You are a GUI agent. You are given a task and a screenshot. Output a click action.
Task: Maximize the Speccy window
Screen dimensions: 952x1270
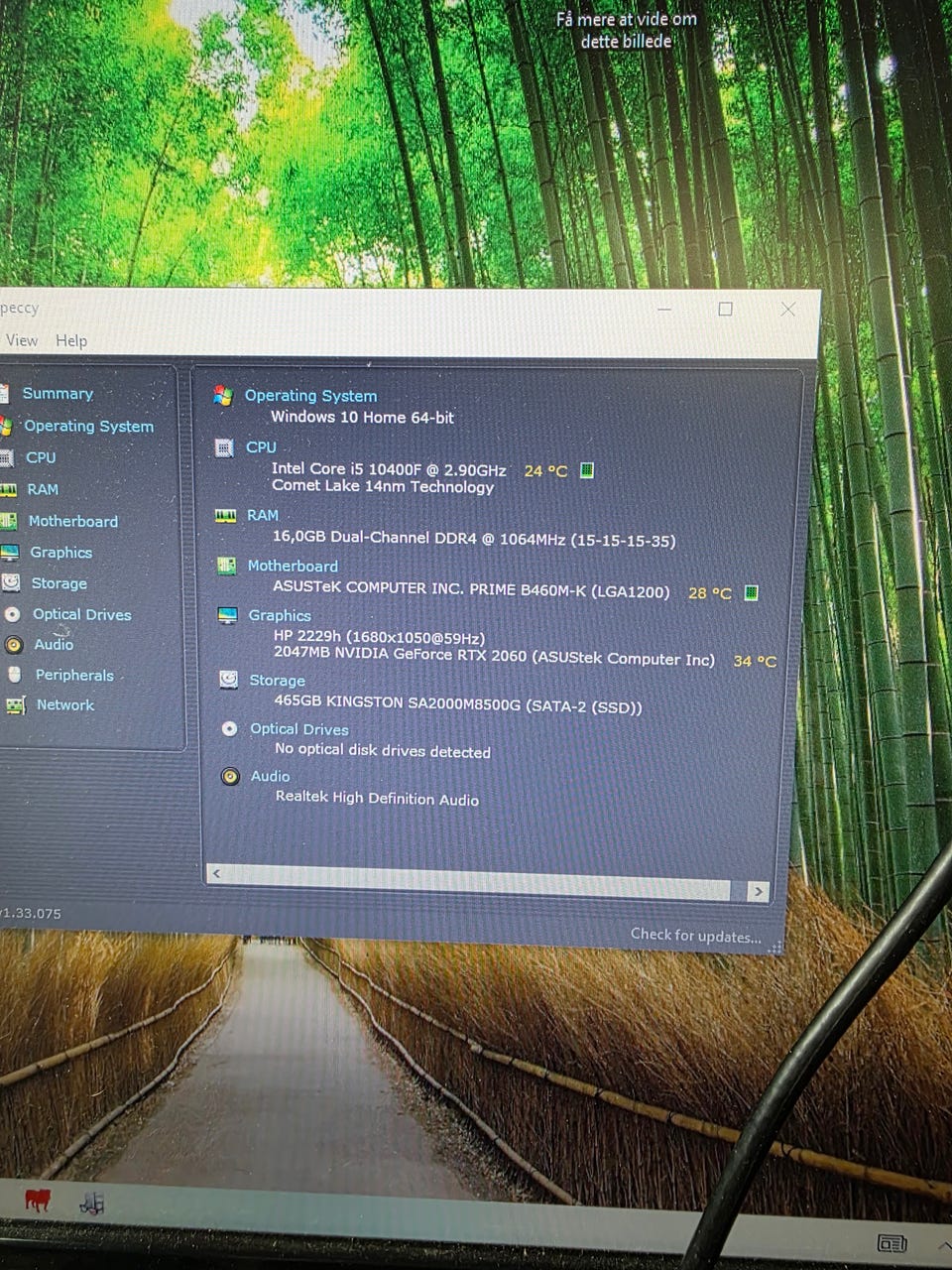(726, 309)
